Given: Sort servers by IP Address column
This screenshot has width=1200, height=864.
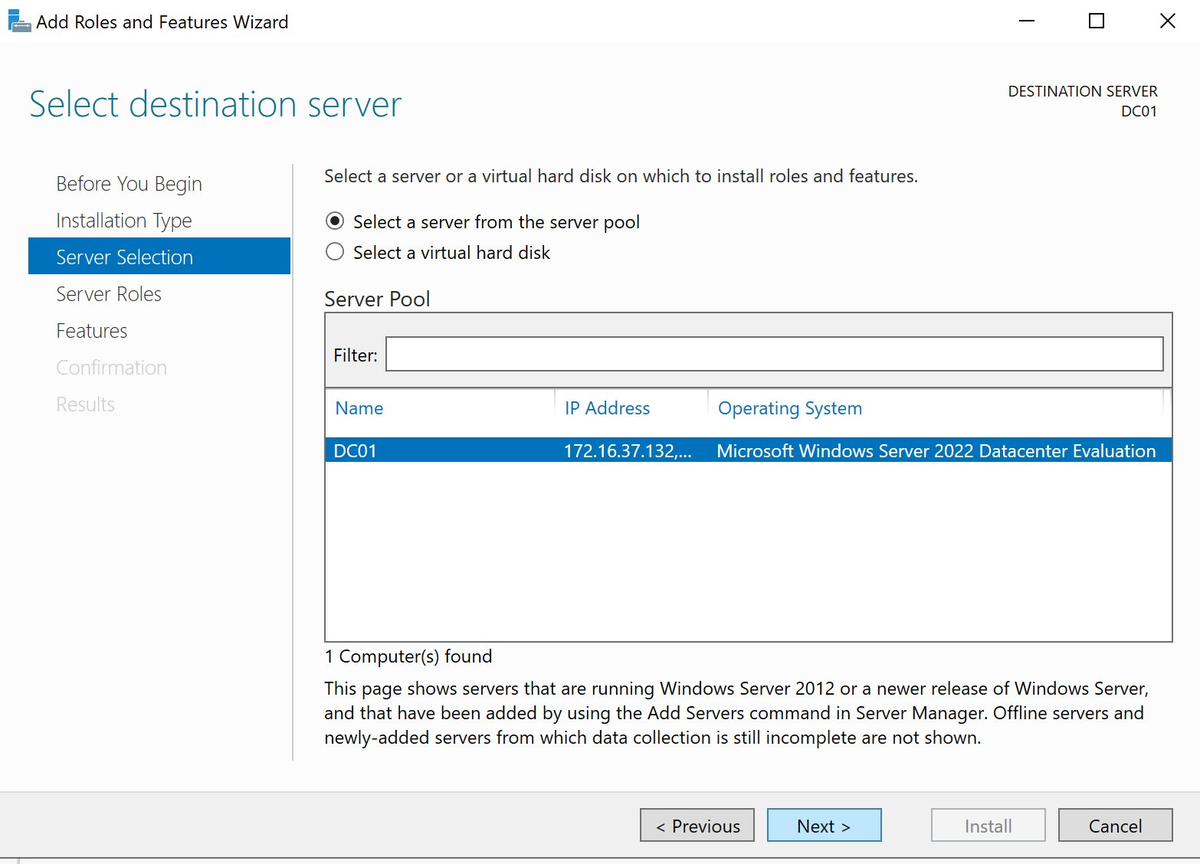Looking at the screenshot, I should tap(607, 408).
